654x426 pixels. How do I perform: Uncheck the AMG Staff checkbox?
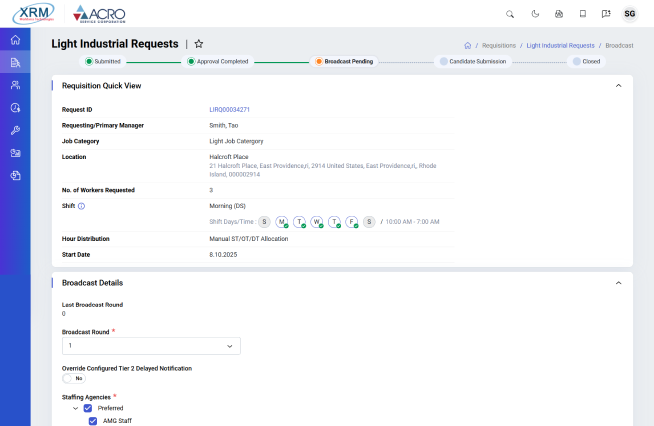pos(94,421)
